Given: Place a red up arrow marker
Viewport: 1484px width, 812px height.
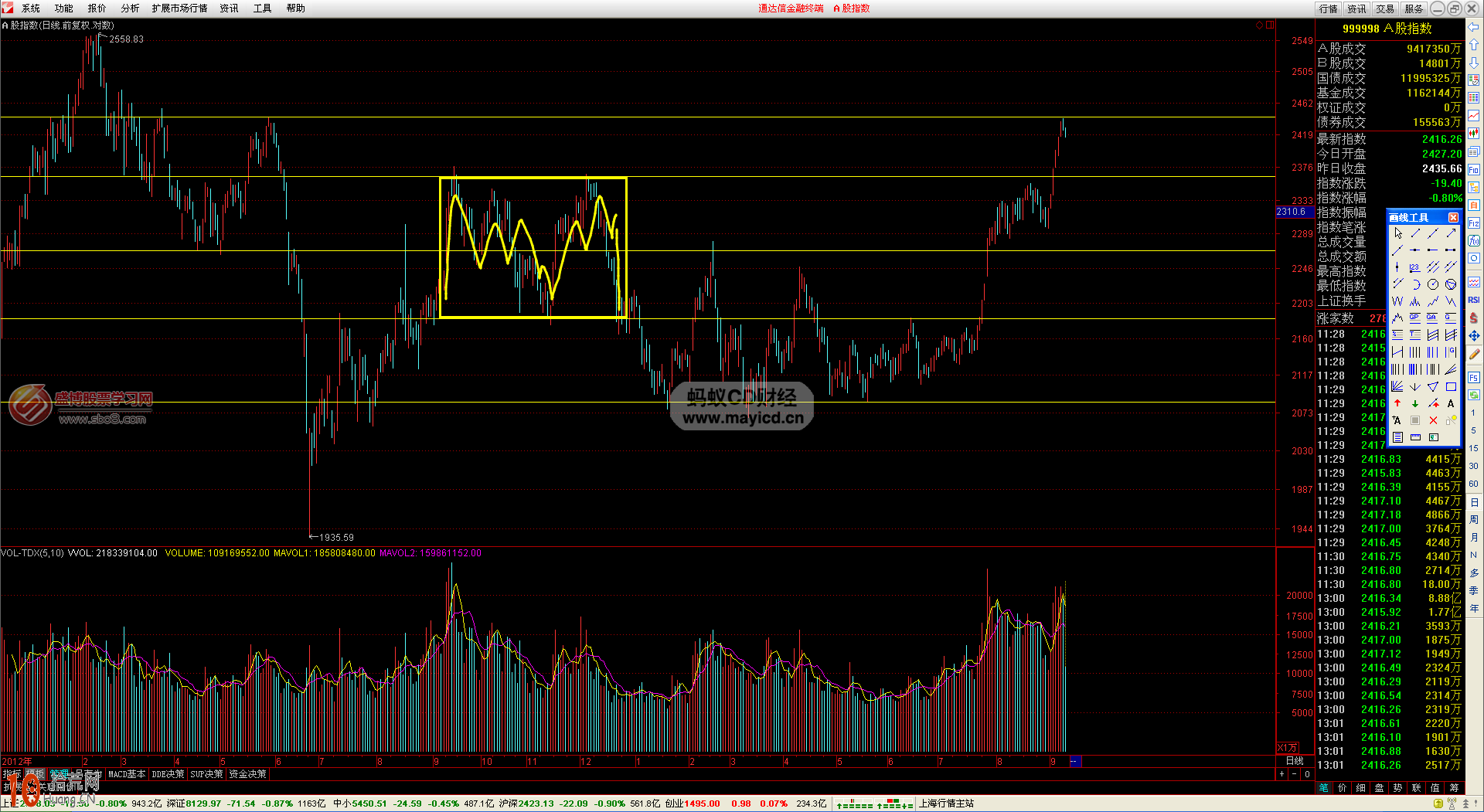Looking at the screenshot, I should (x=1397, y=403).
